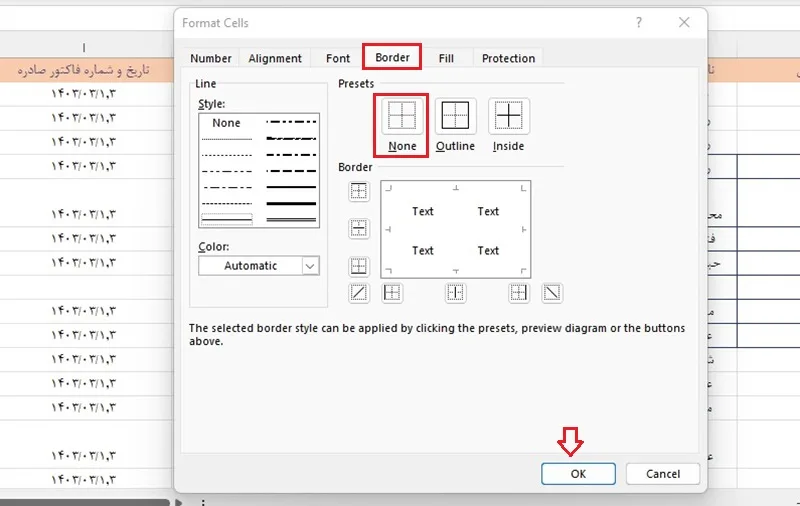Toggle the top border button
This screenshot has width=800, height=506.
coord(359,191)
